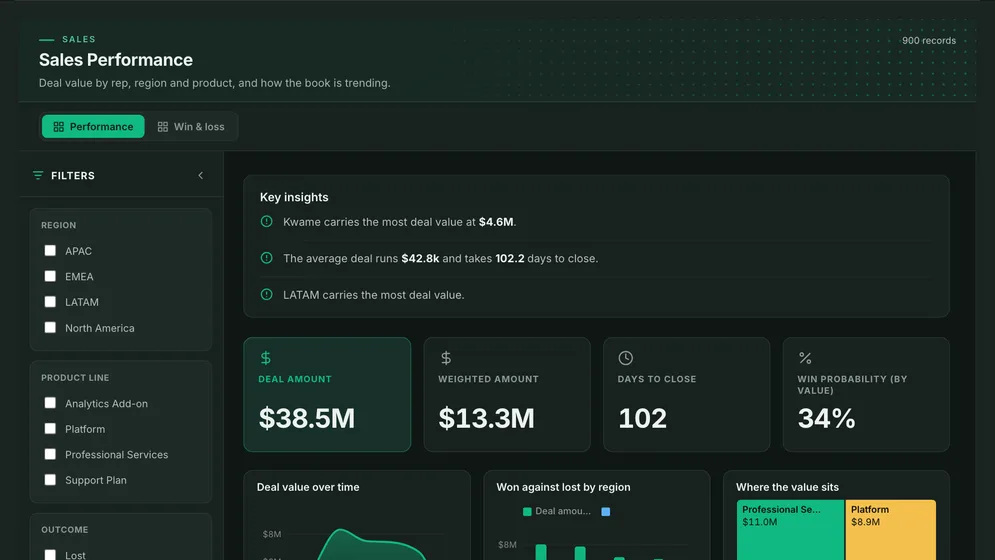Click the 'REGION' filter group heading

click(58, 225)
